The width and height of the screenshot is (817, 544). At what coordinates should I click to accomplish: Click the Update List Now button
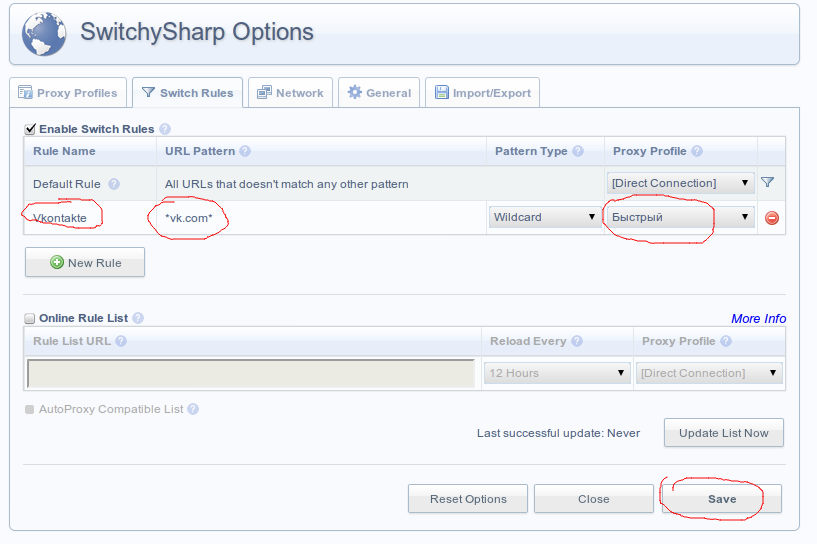click(724, 432)
